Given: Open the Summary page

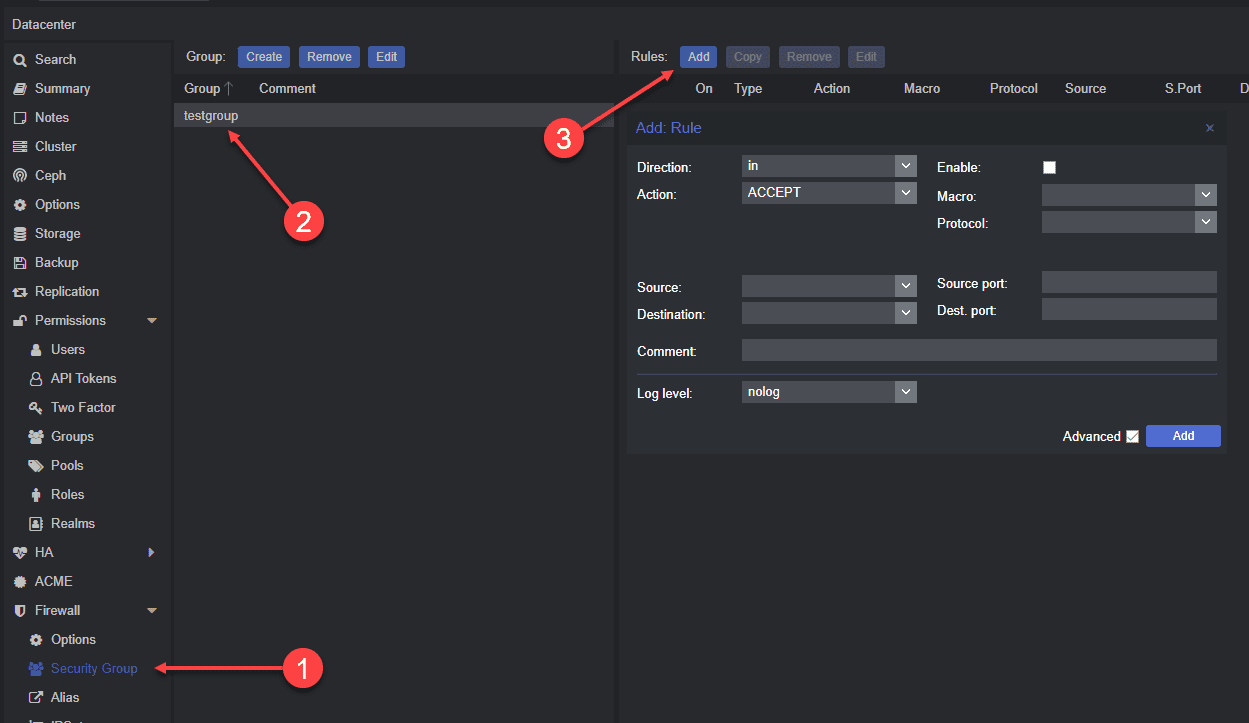Looking at the screenshot, I should tap(62, 89).
